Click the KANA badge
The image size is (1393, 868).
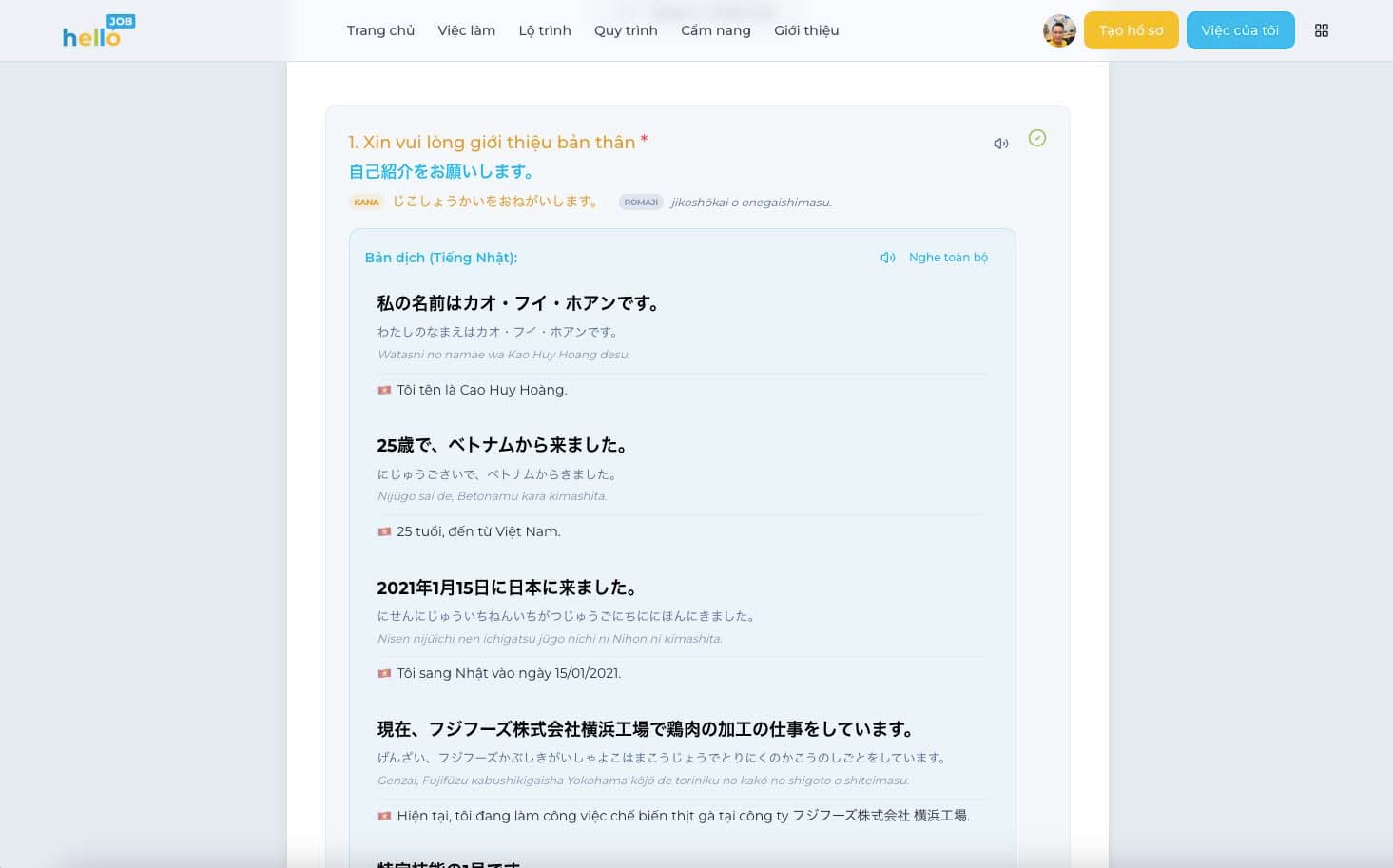366,203
